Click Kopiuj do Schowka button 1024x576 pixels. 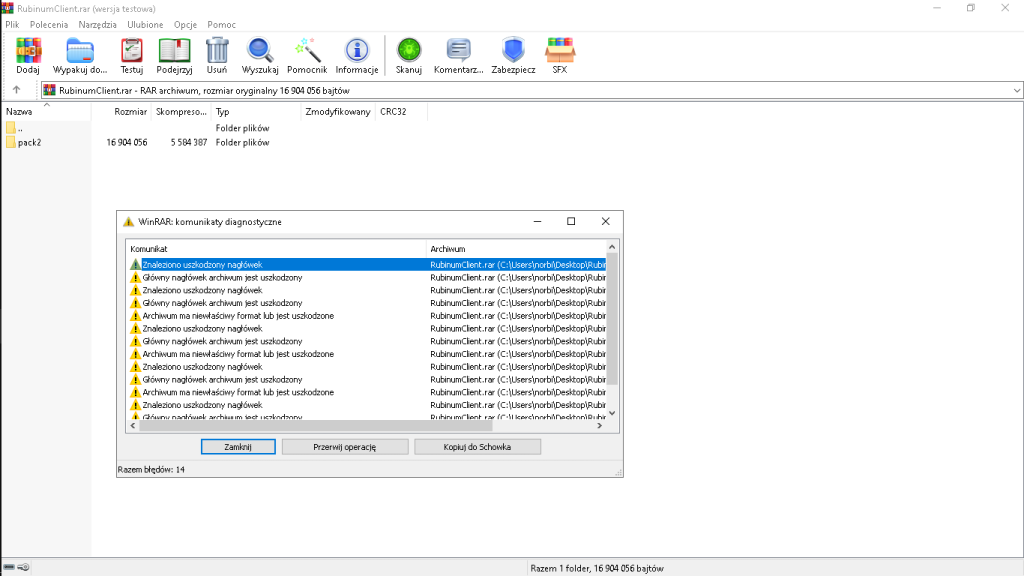coord(477,447)
